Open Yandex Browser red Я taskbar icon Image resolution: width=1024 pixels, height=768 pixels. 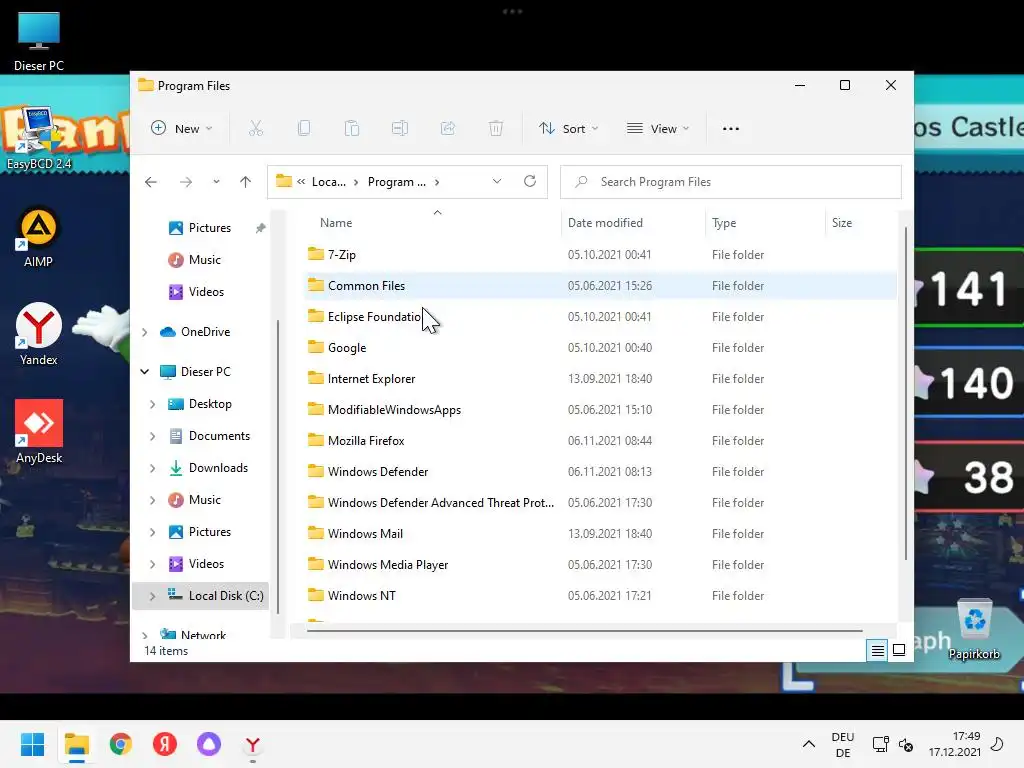(x=165, y=744)
